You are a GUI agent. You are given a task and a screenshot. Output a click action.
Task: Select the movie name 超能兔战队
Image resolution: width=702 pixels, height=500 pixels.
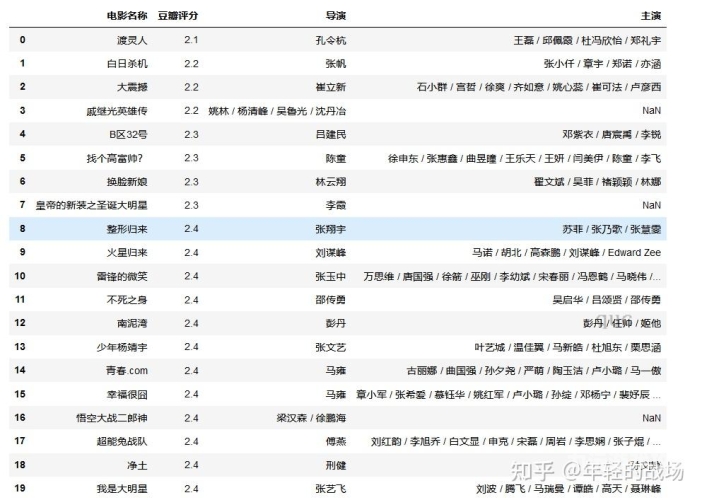[122, 442]
